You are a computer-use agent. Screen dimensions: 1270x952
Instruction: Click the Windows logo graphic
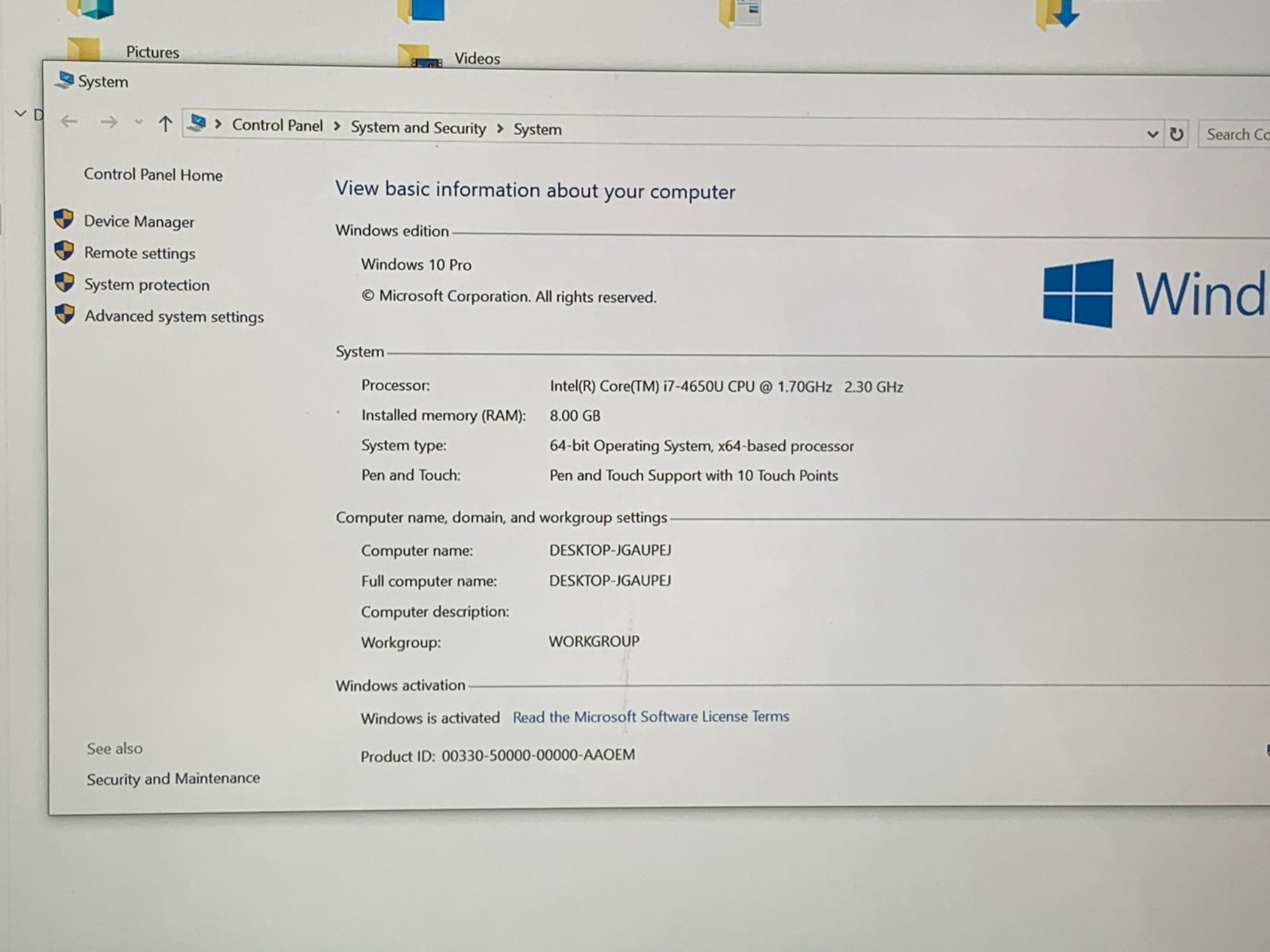(1078, 293)
